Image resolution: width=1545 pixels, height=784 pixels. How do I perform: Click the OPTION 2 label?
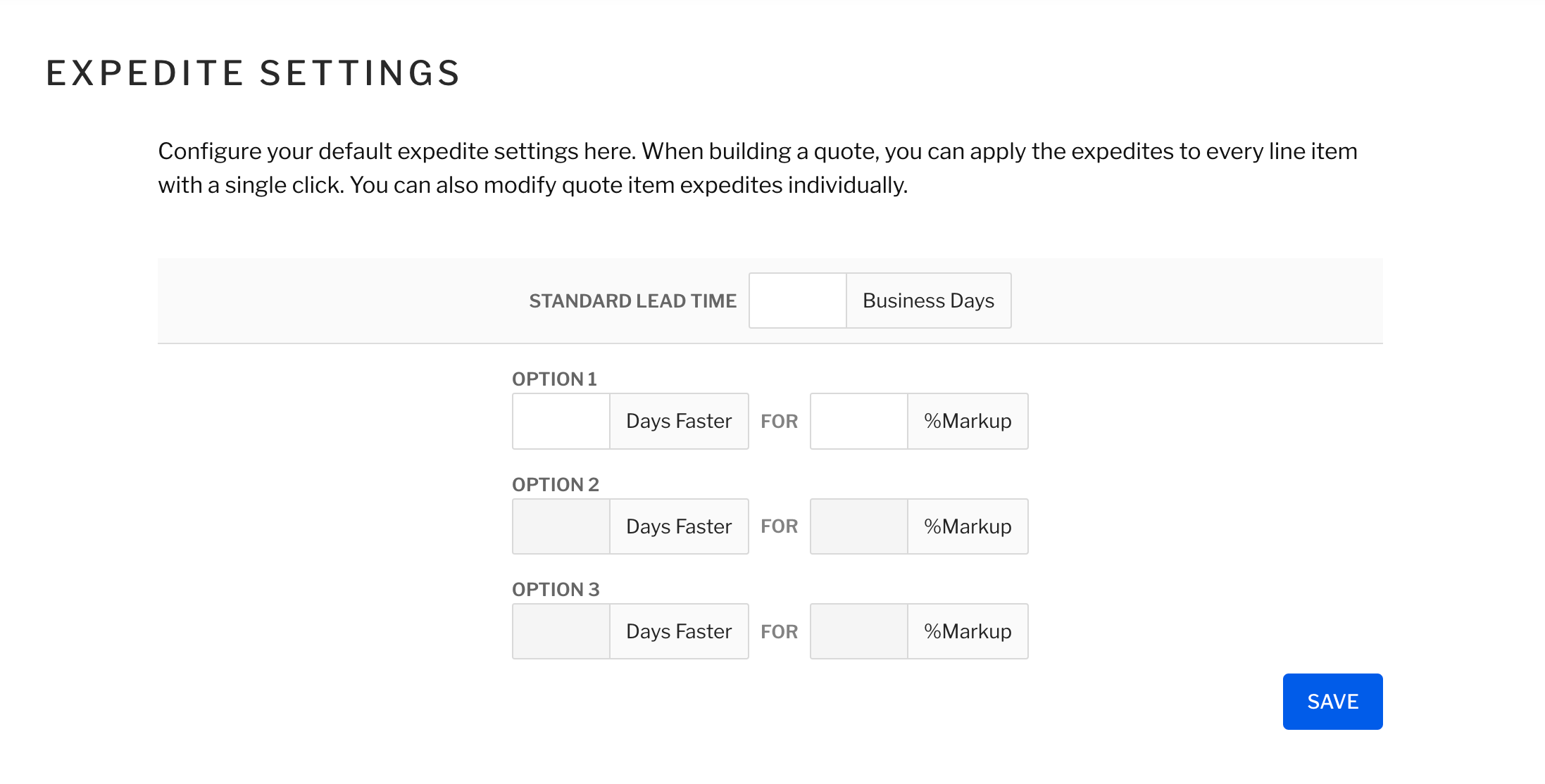coord(556,484)
